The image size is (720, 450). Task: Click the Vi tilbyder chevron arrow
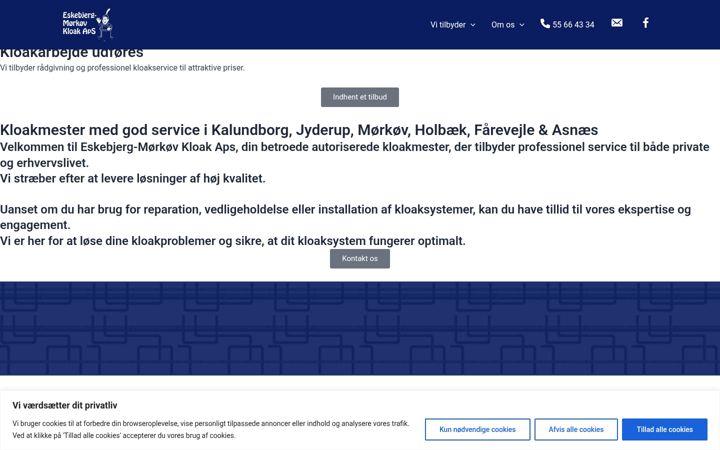473,25
